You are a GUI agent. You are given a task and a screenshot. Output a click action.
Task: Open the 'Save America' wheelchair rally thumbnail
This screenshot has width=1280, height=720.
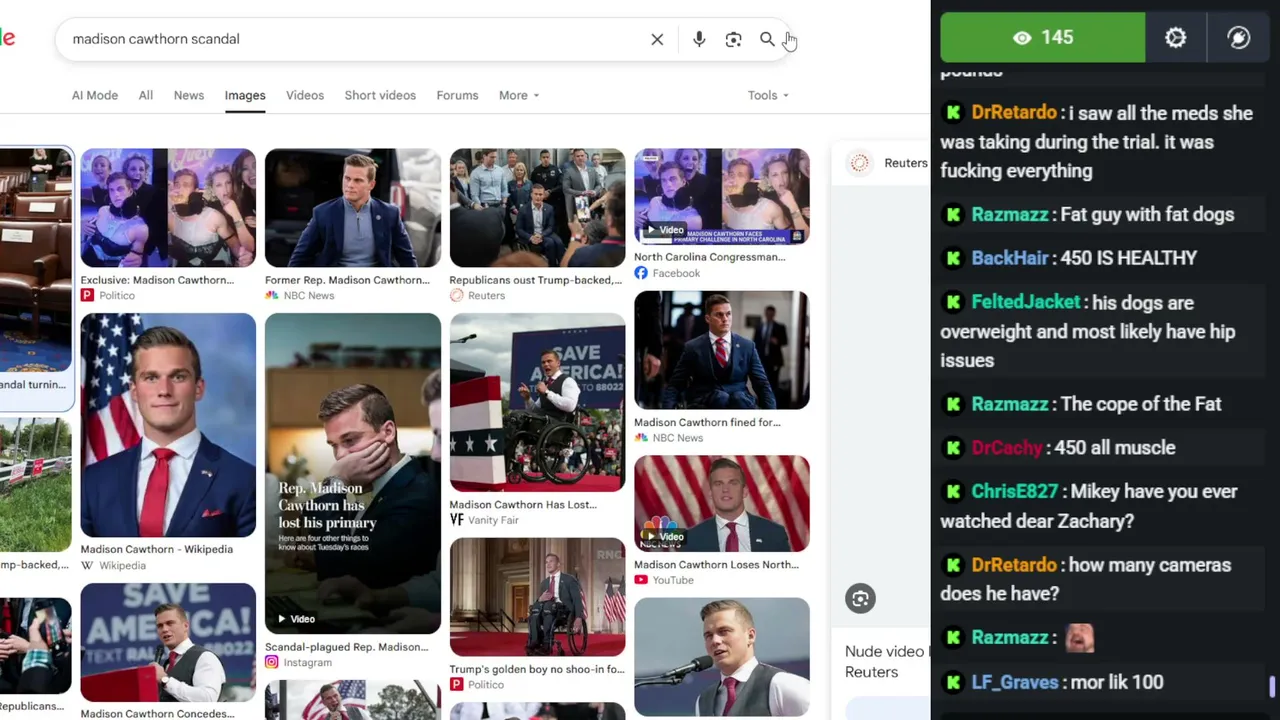click(537, 403)
